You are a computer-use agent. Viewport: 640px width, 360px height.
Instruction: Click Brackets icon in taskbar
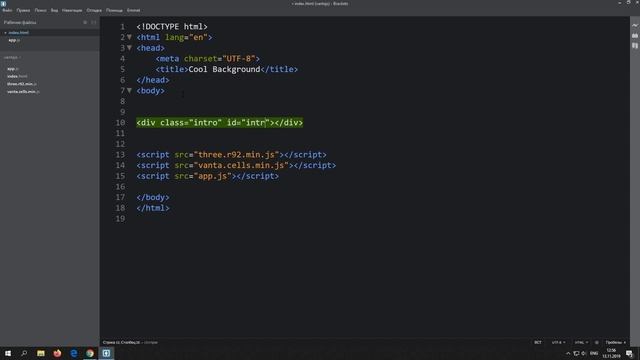106,353
